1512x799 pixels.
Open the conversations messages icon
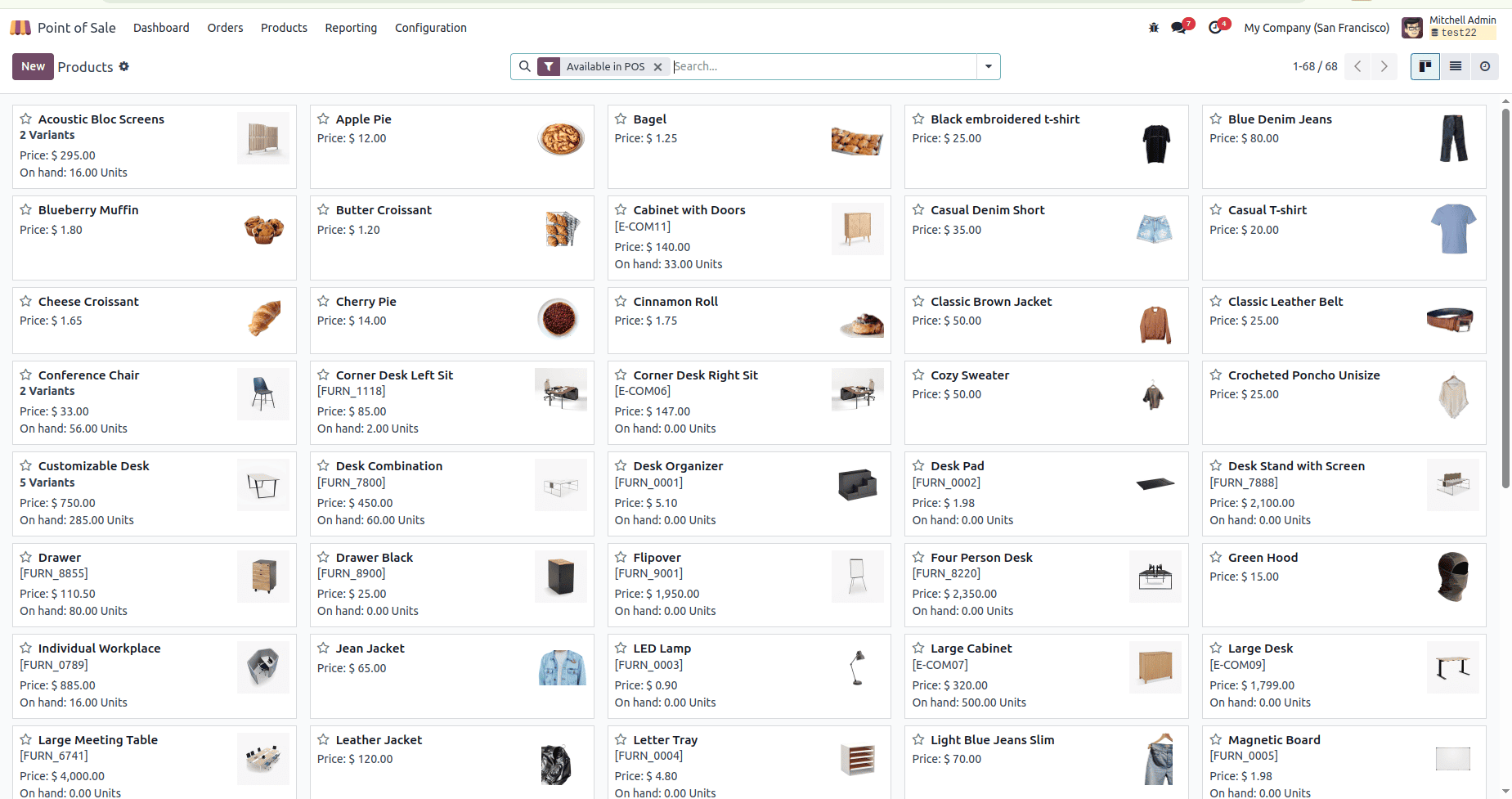1178,28
